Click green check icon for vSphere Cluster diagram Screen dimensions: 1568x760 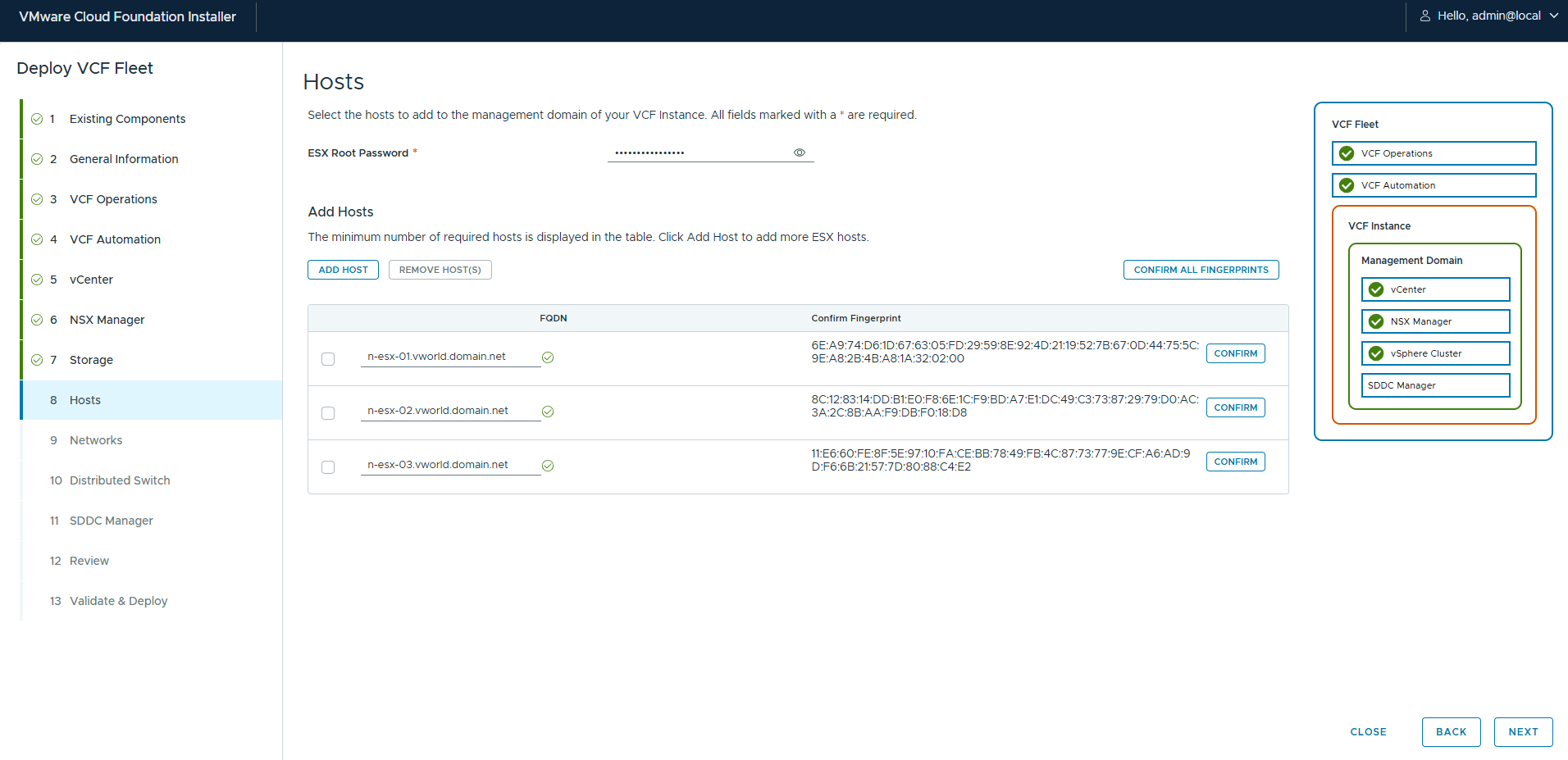pyautogui.click(x=1376, y=353)
